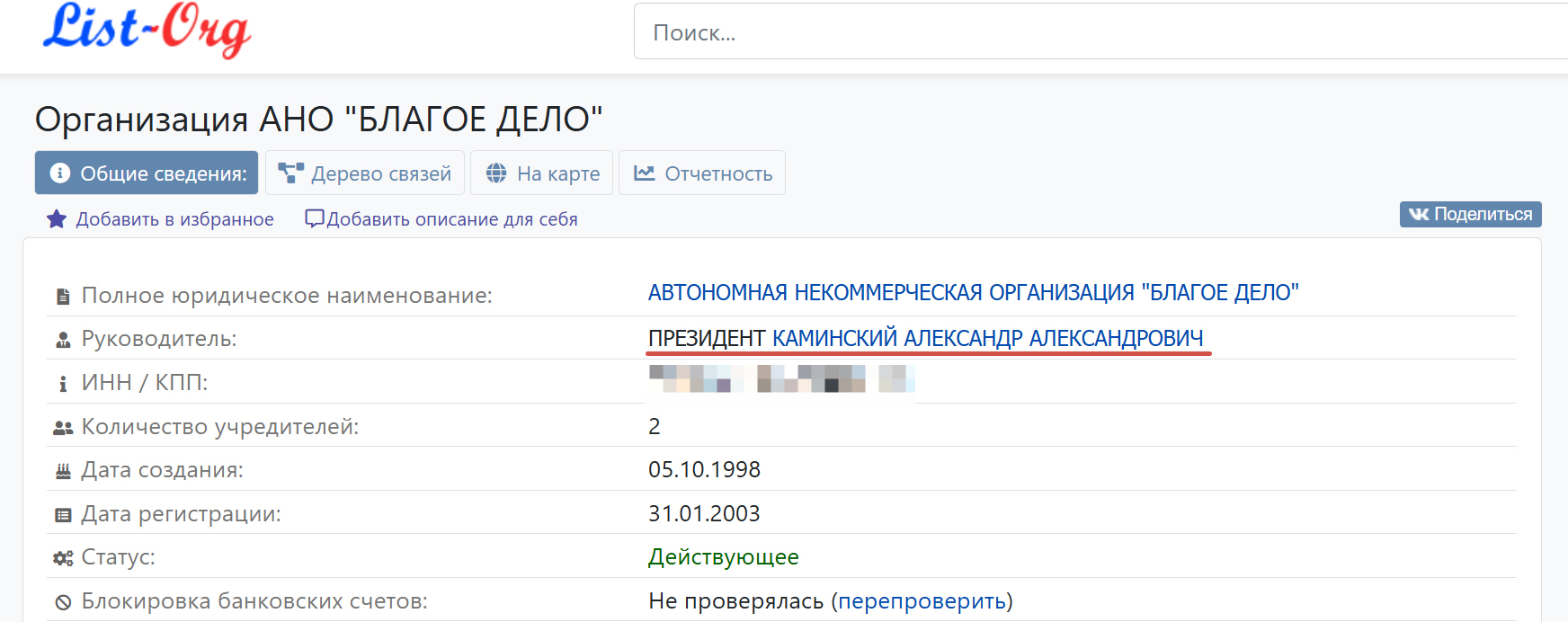The width and height of the screenshot is (1568, 622).
Task: Click the Руководитель label
Action: pyautogui.click(x=159, y=339)
